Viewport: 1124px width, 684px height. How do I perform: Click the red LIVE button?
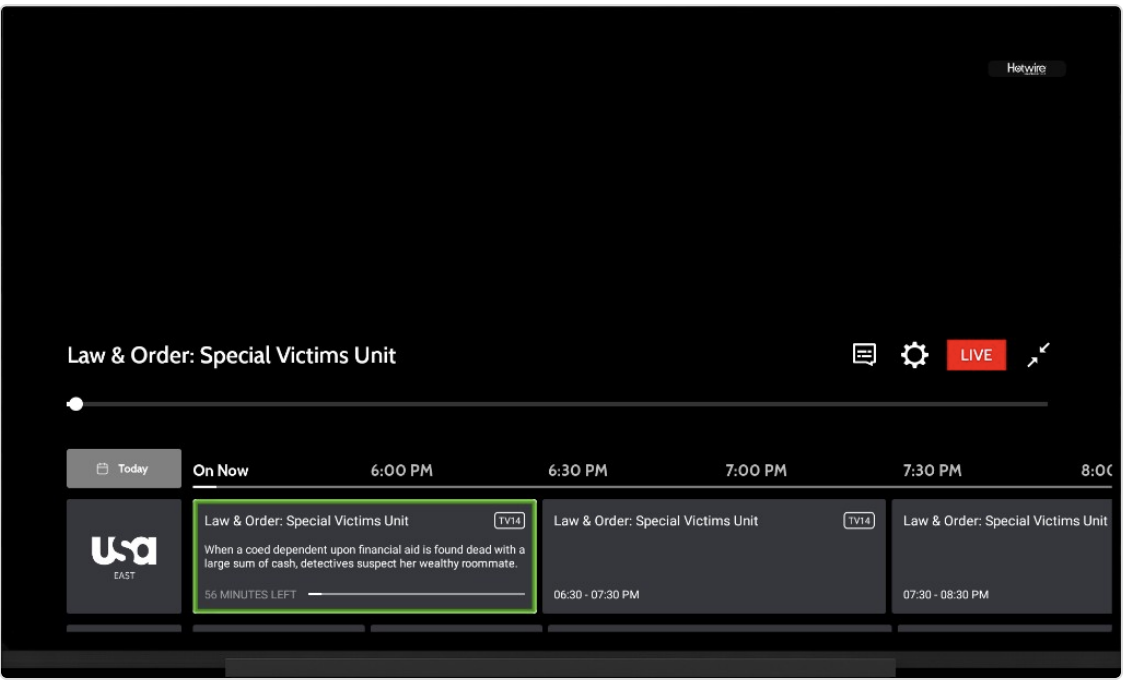click(x=976, y=355)
